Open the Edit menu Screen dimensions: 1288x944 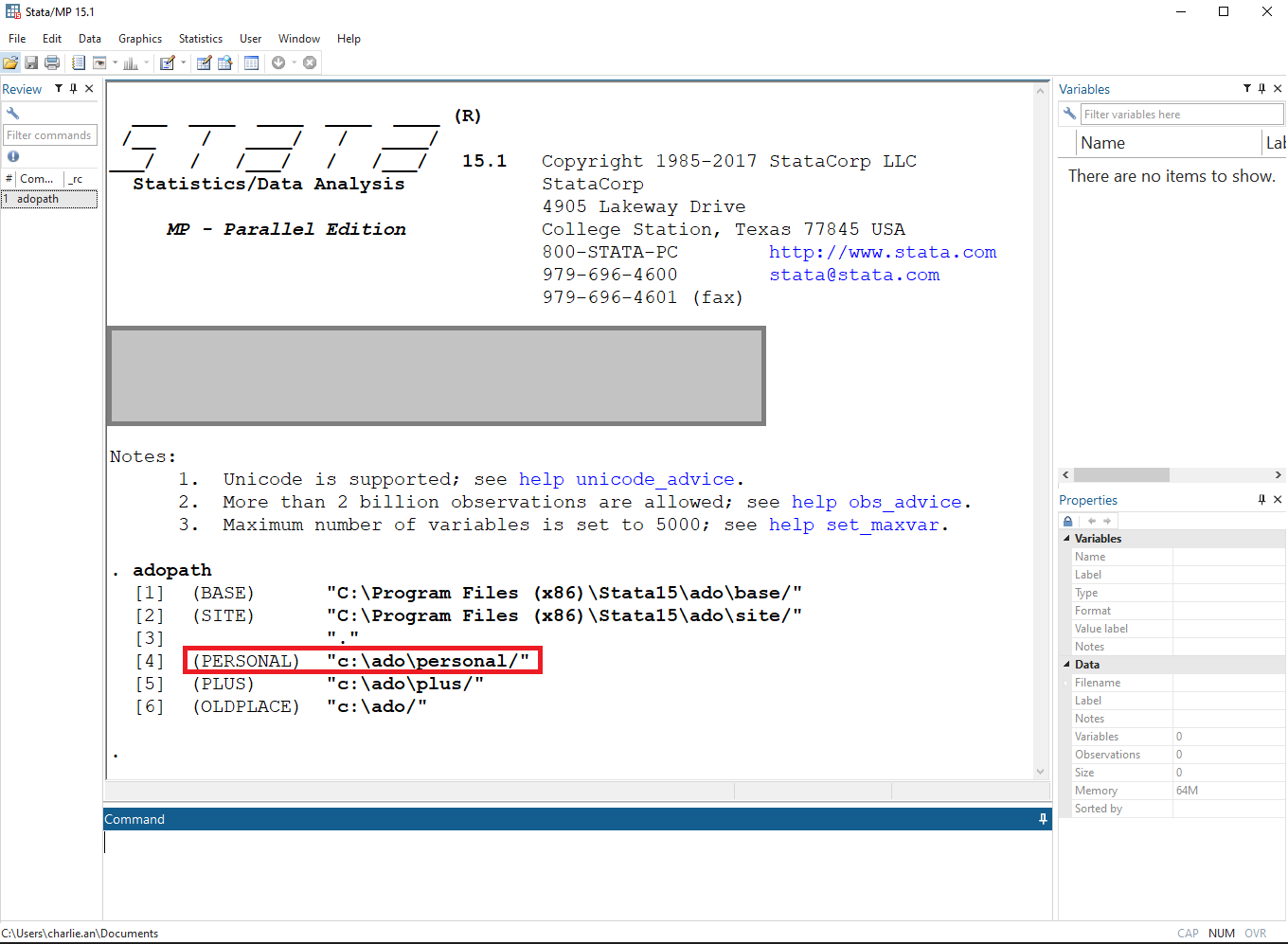tap(52, 39)
